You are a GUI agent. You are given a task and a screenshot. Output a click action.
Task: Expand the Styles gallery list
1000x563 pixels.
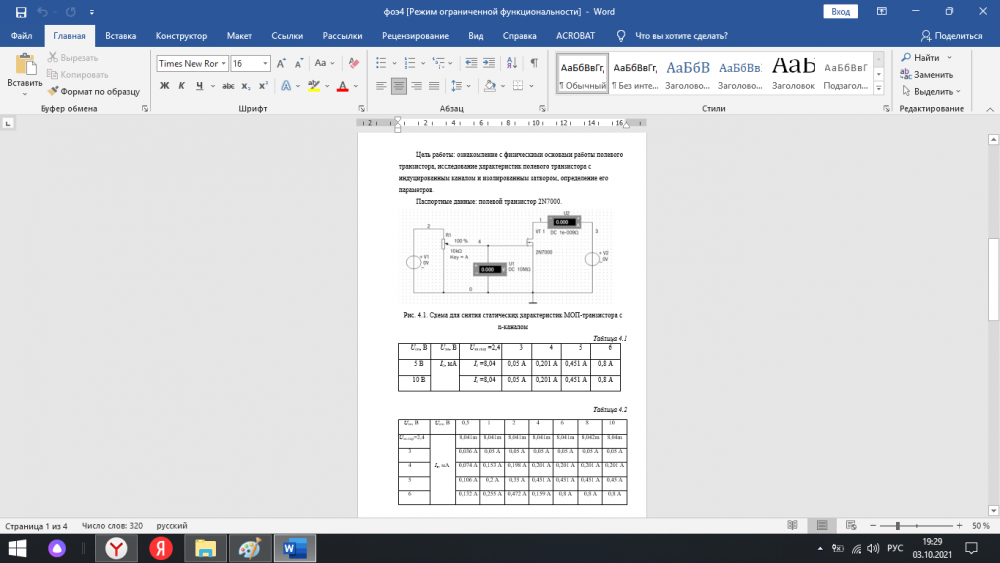[x=879, y=88]
